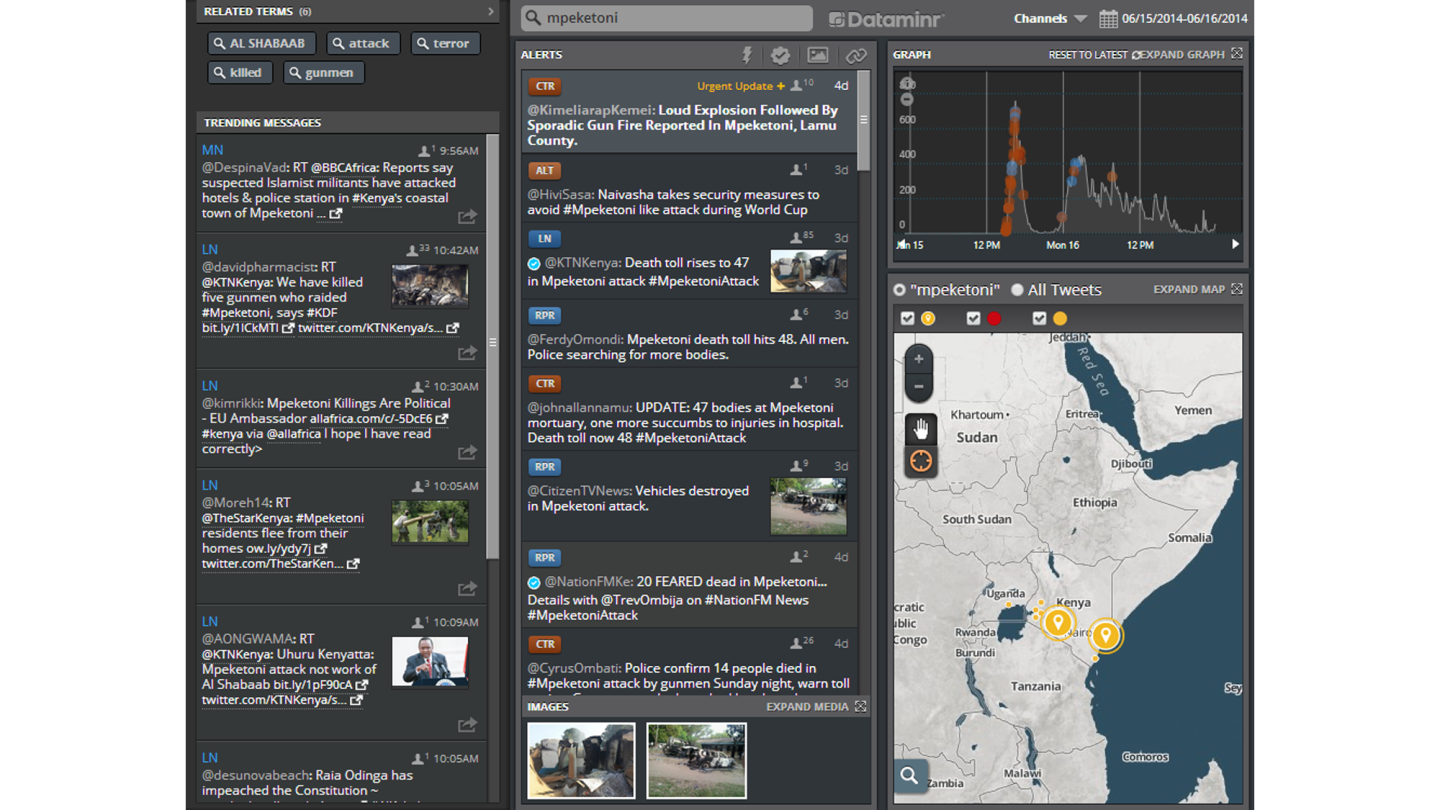Viewport: 1440px width, 810px height.
Task: Select the link filter icon in Alerts header
Action: click(856, 56)
